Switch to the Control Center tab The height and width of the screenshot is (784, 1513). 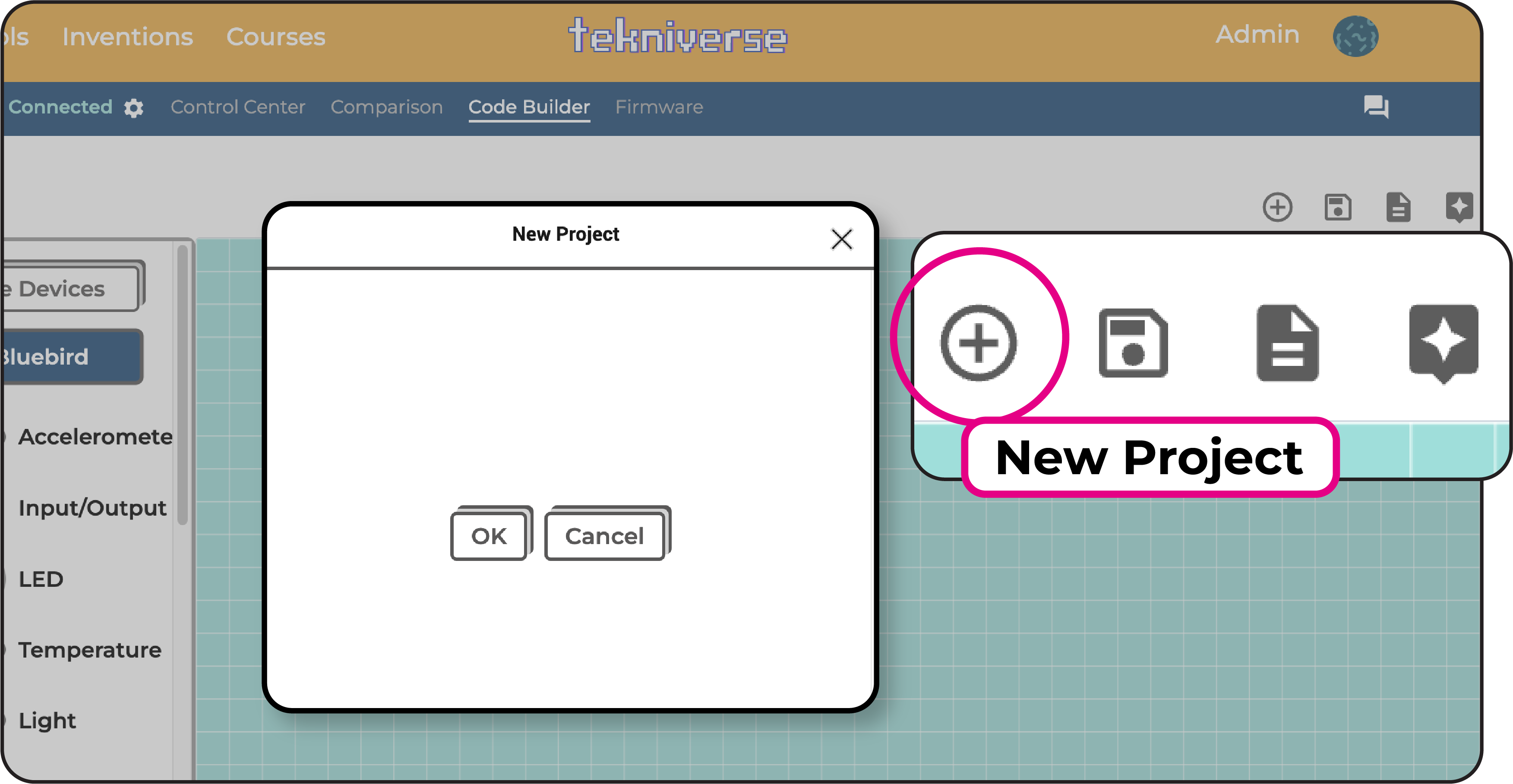click(x=238, y=107)
